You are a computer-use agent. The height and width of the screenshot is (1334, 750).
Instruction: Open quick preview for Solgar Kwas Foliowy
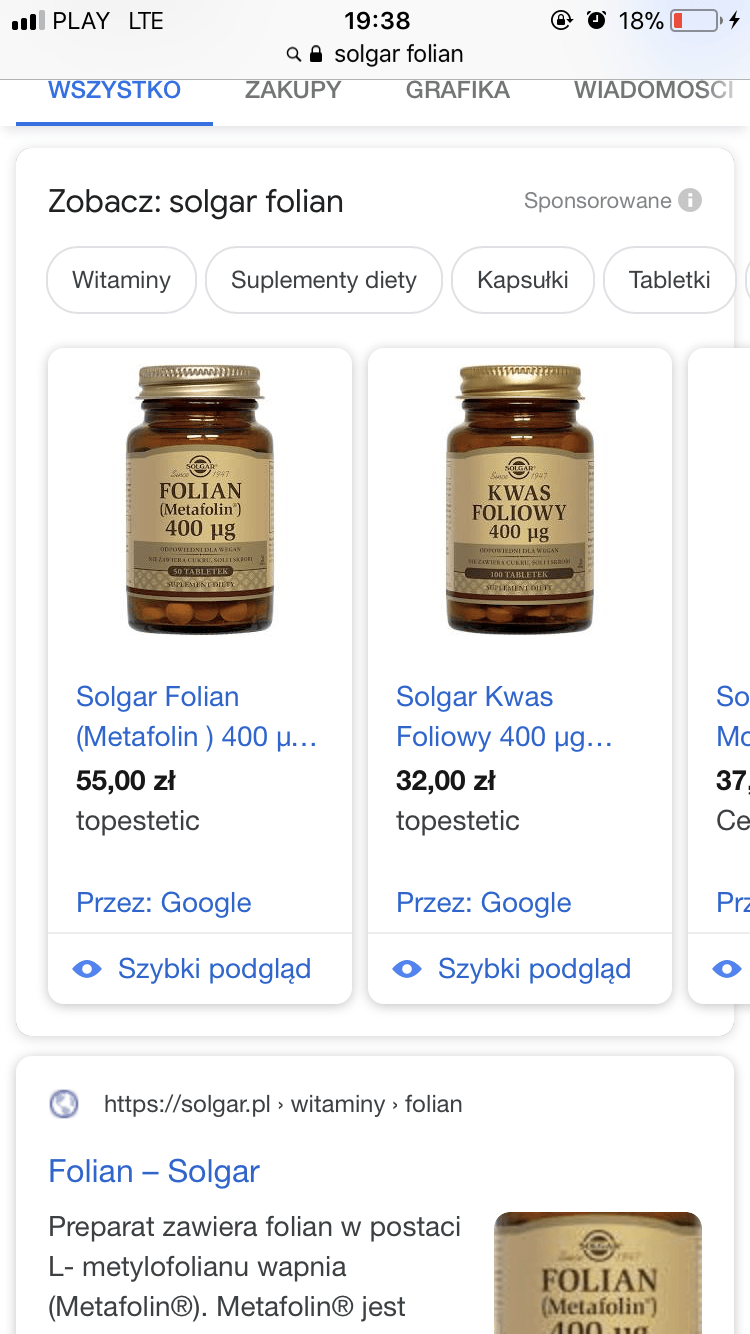click(x=534, y=969)
